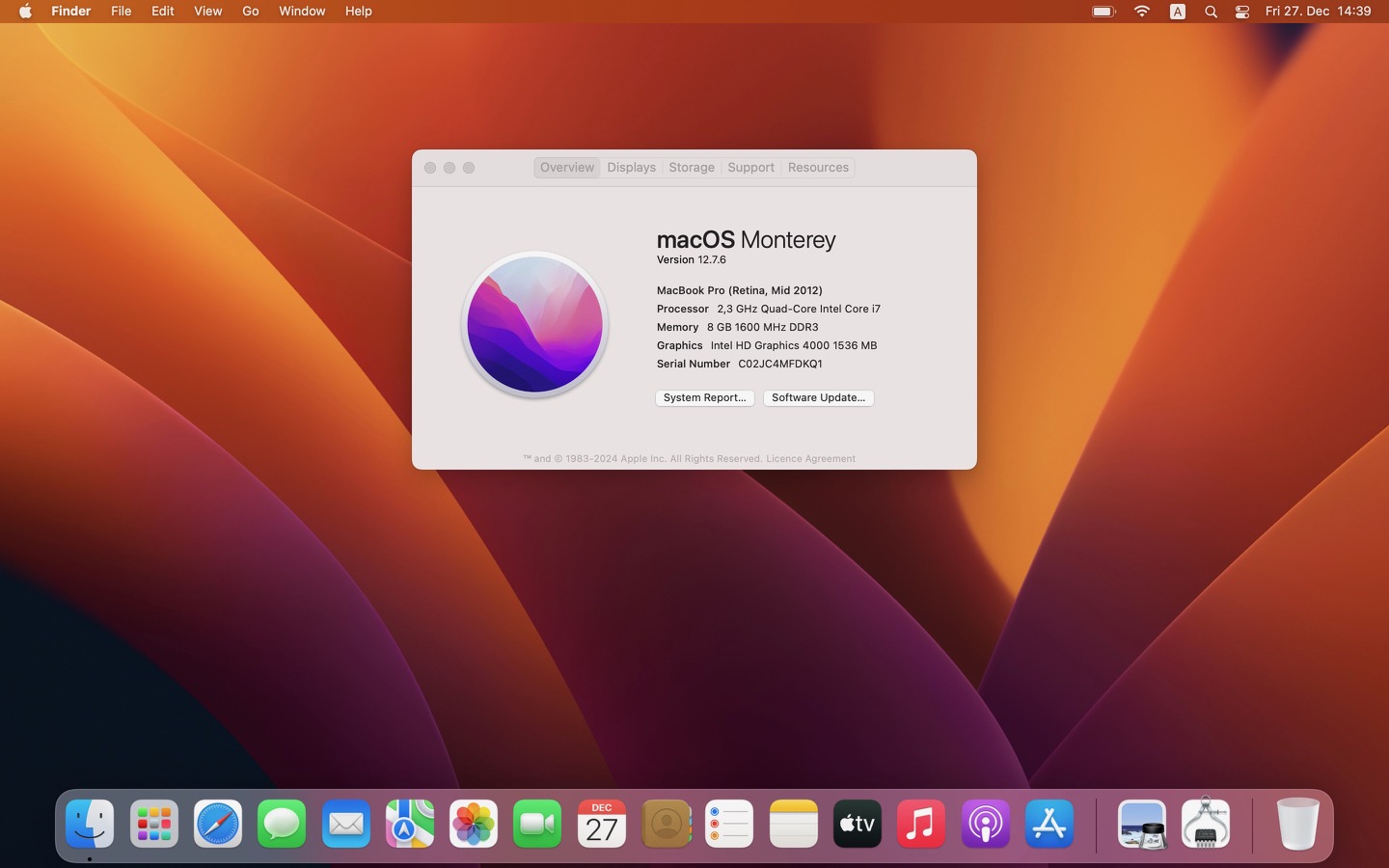
Task: Check battery status in menu bar
Action: click(1103, 12)
